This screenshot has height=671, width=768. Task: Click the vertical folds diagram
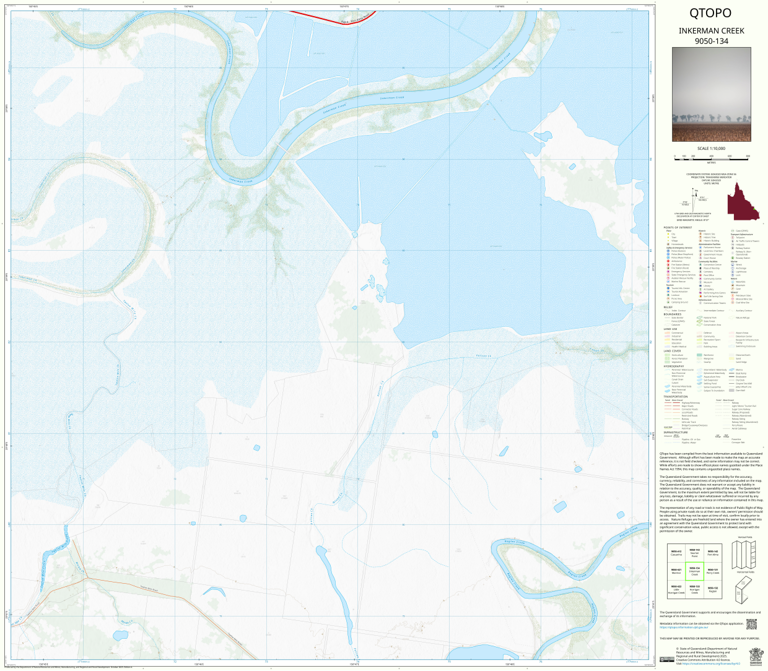click(x=745, y=554)
